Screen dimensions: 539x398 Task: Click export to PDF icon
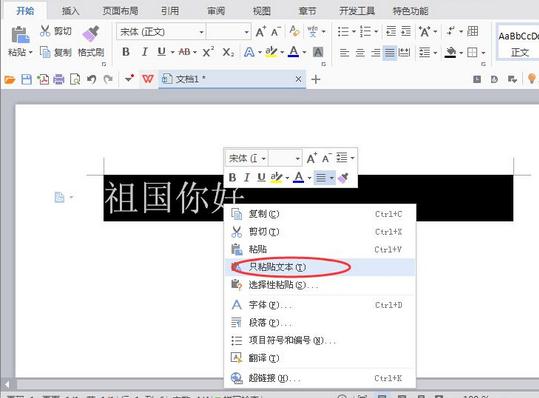click(x=43, y=79)
